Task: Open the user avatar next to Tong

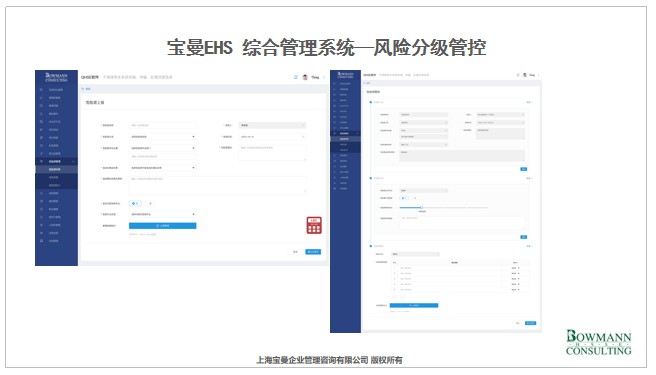Action: pos(305,77)
